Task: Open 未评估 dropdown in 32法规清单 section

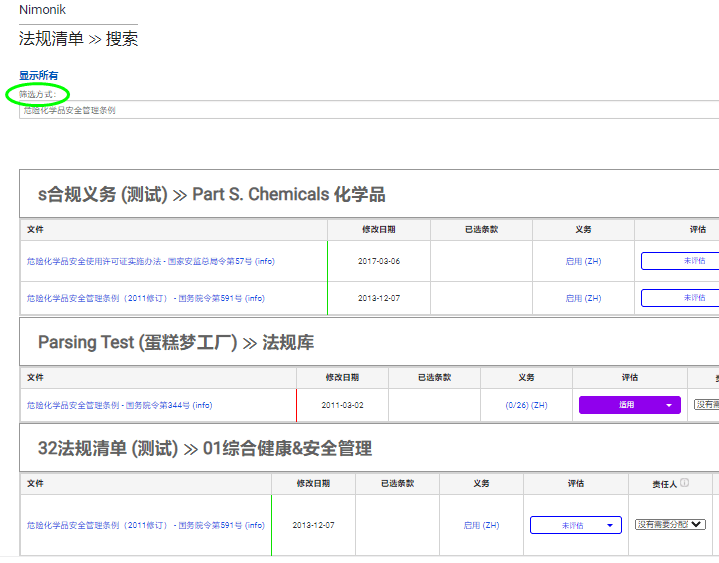Action: 575,525
